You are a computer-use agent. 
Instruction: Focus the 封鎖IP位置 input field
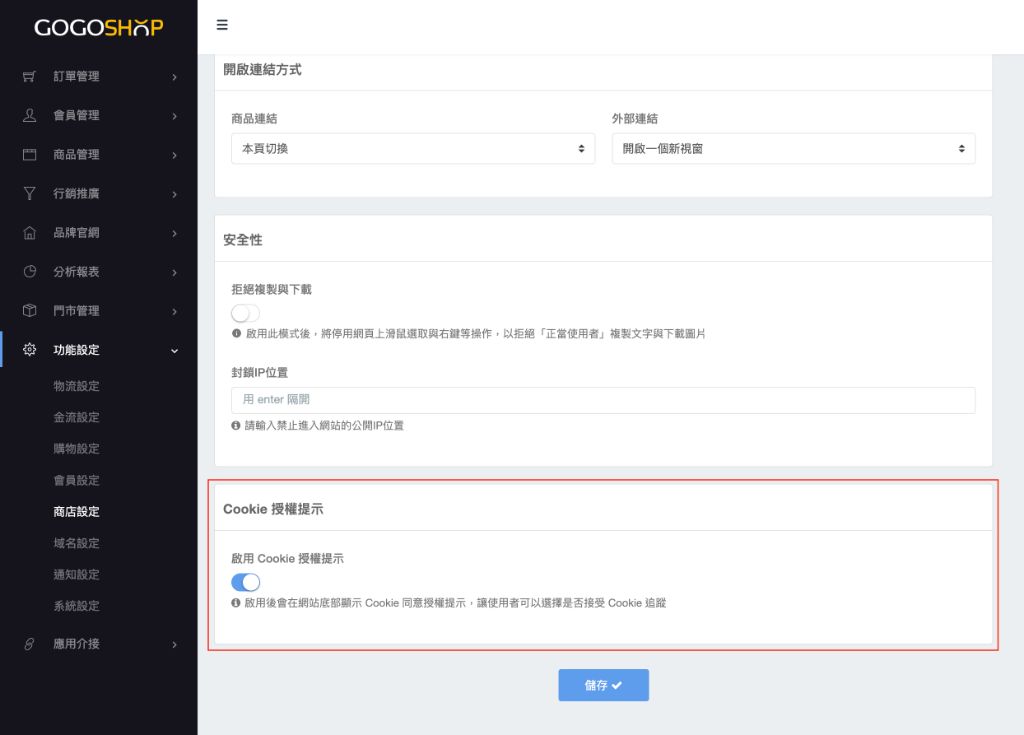(603, 400)
